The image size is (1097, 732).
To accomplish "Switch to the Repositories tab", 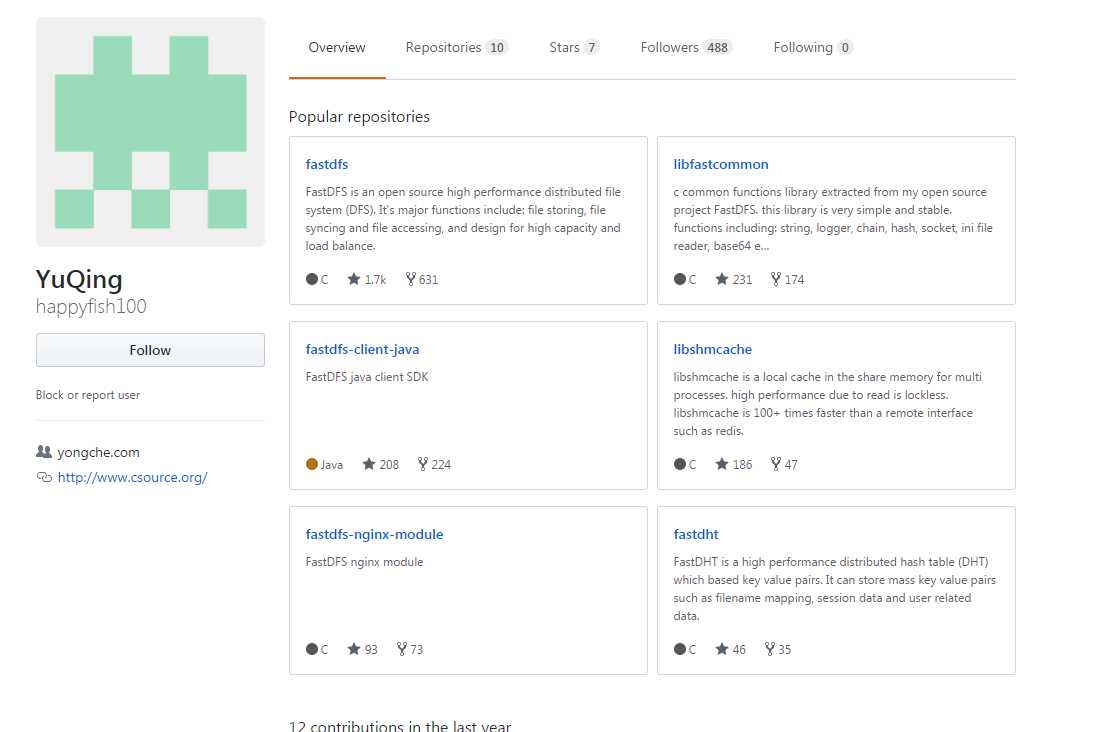I will point(456,48).
